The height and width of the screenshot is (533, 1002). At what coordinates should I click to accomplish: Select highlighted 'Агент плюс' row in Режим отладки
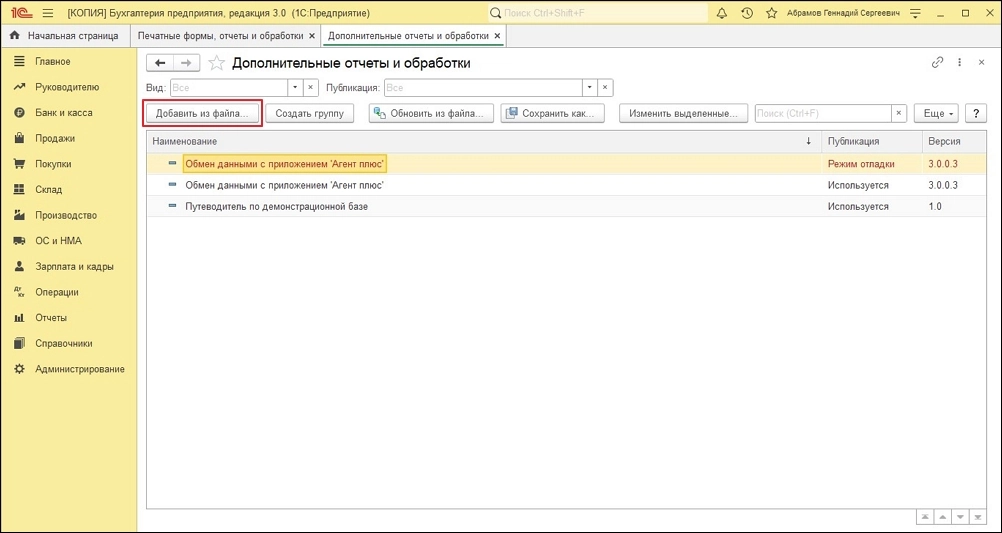coord(566,164)
